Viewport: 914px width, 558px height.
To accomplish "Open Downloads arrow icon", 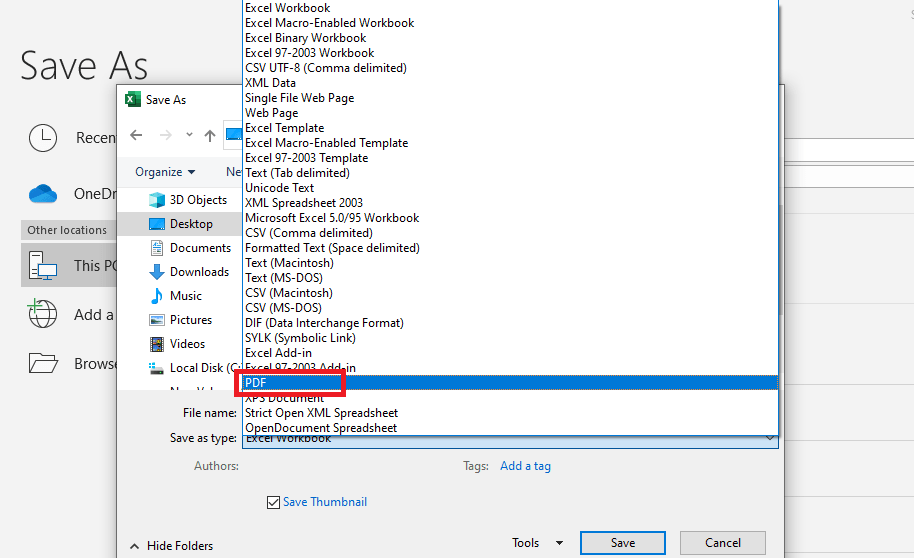I will [157, 272].
